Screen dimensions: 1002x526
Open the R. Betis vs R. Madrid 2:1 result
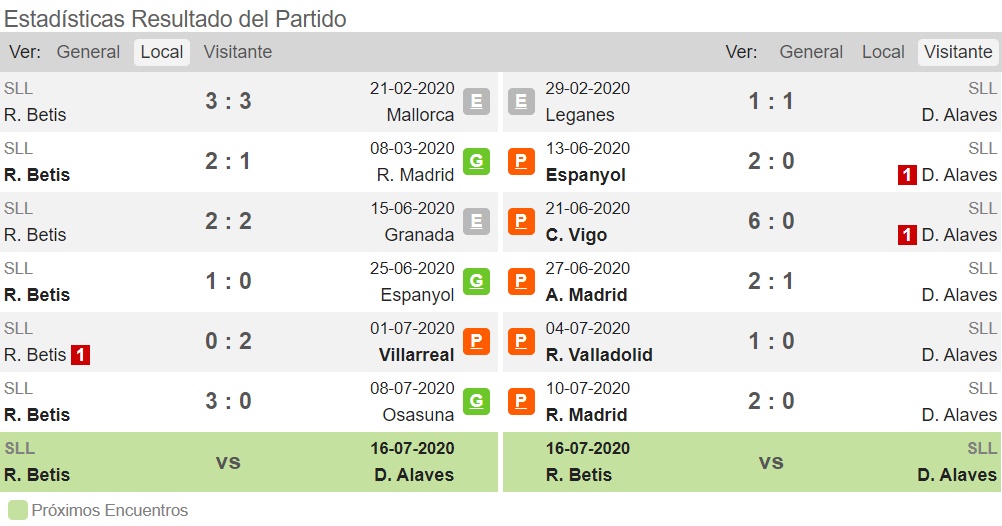tap(228, 162)
